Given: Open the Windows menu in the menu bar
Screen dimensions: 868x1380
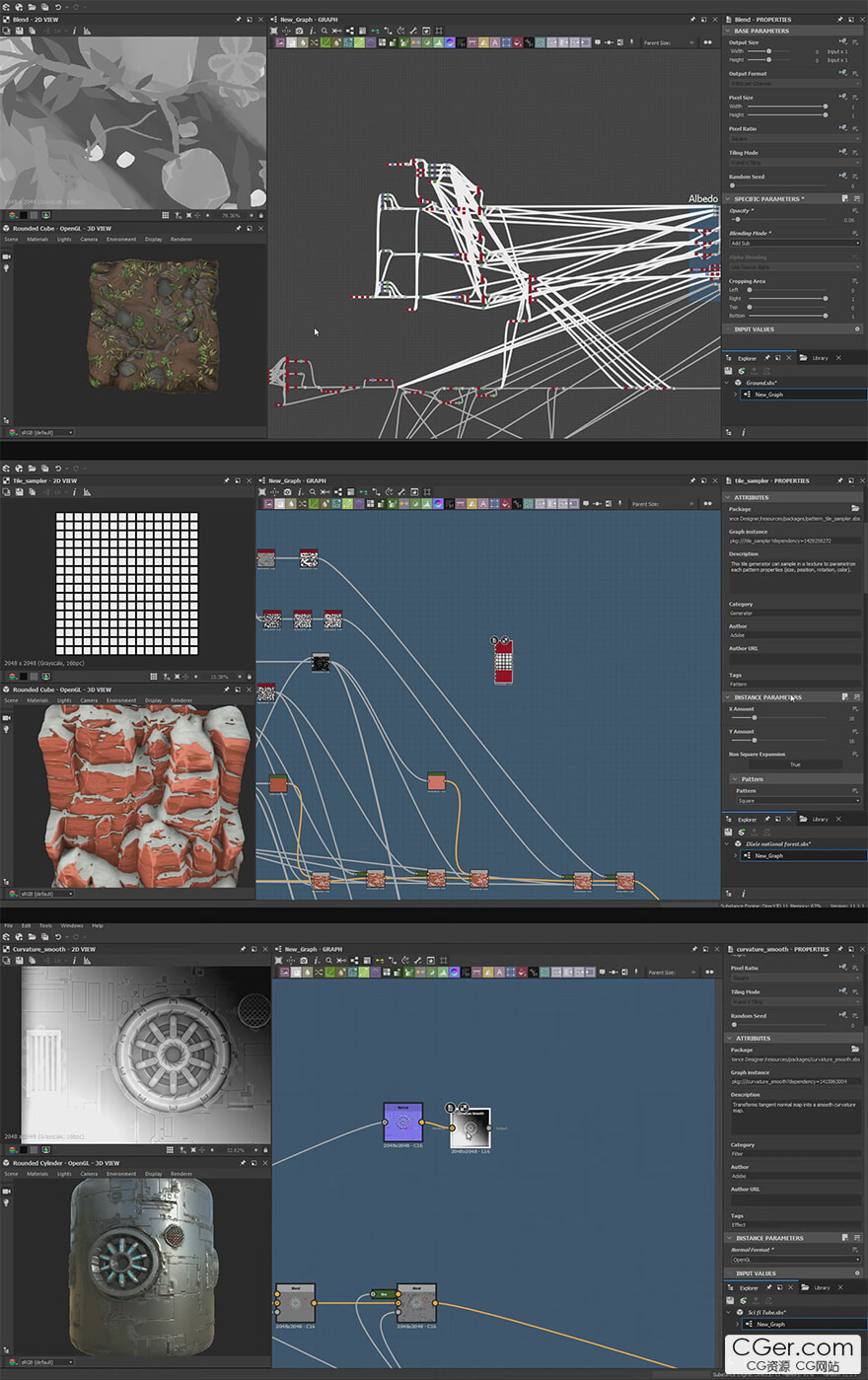Looking at the screenshot, I should click(x=72, y=925).
